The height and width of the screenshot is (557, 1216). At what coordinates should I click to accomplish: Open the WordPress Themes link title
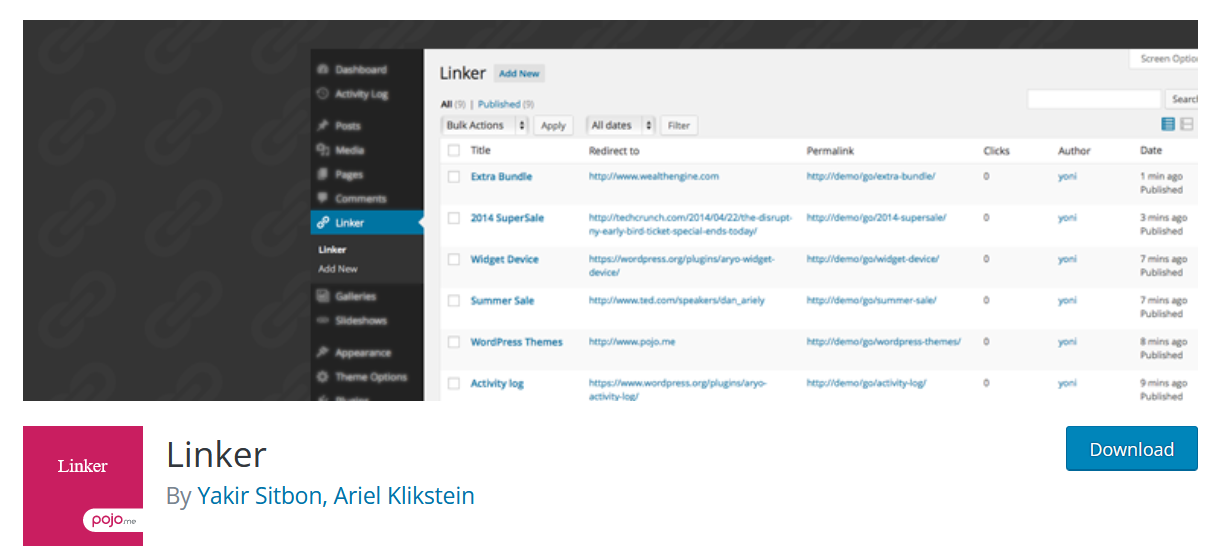click(x=517, y=342)
